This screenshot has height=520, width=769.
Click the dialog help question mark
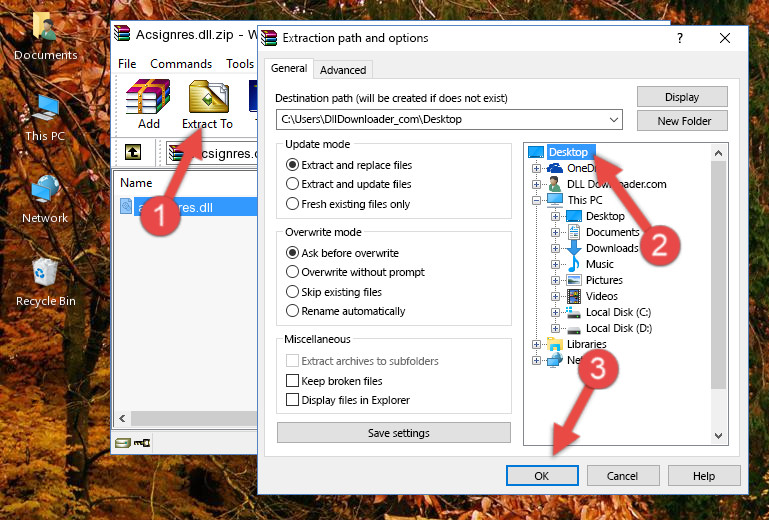(680, 38)
